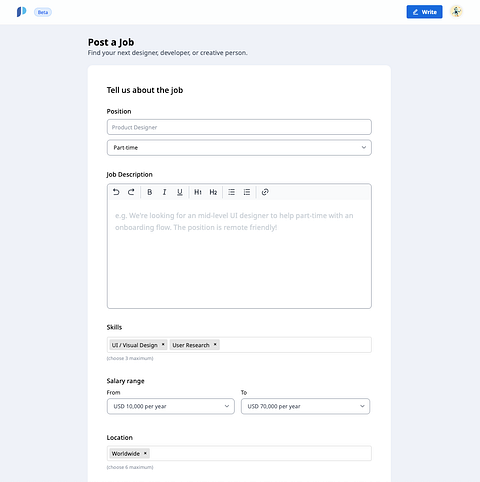Focus the Position input field

coord(239,127)
